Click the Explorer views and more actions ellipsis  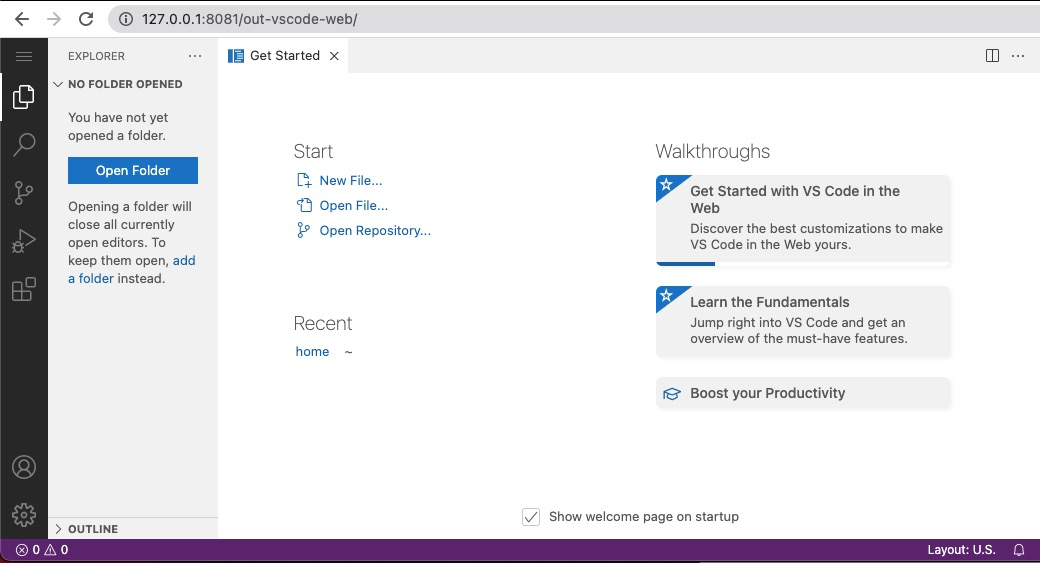point(194,56)
